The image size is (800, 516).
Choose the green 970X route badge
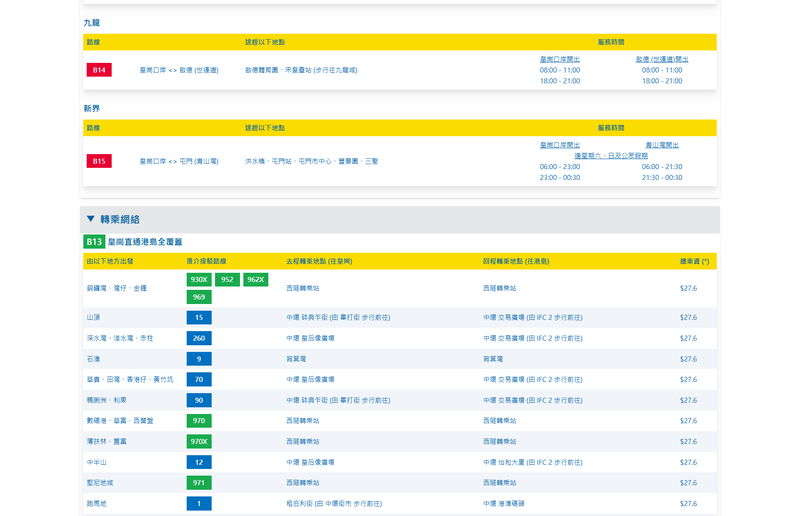click(199, 441)
